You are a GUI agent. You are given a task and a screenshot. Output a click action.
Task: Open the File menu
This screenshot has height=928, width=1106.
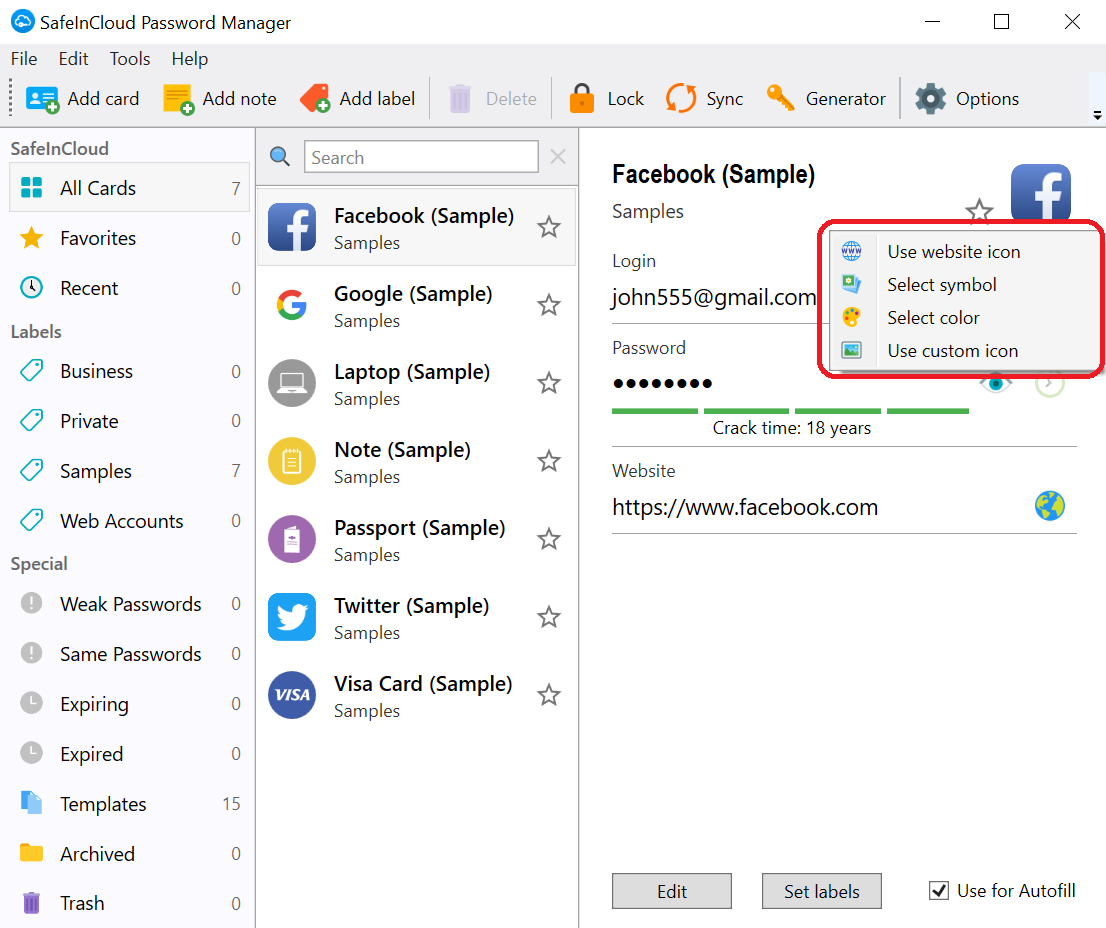[x=24, y=59]
